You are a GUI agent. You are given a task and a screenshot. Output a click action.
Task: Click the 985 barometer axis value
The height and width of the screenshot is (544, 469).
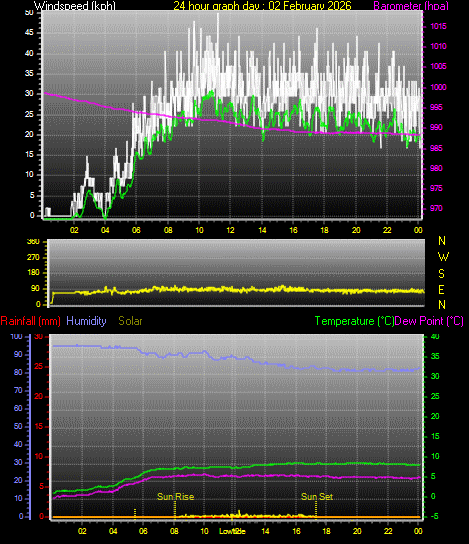point(436,148)
